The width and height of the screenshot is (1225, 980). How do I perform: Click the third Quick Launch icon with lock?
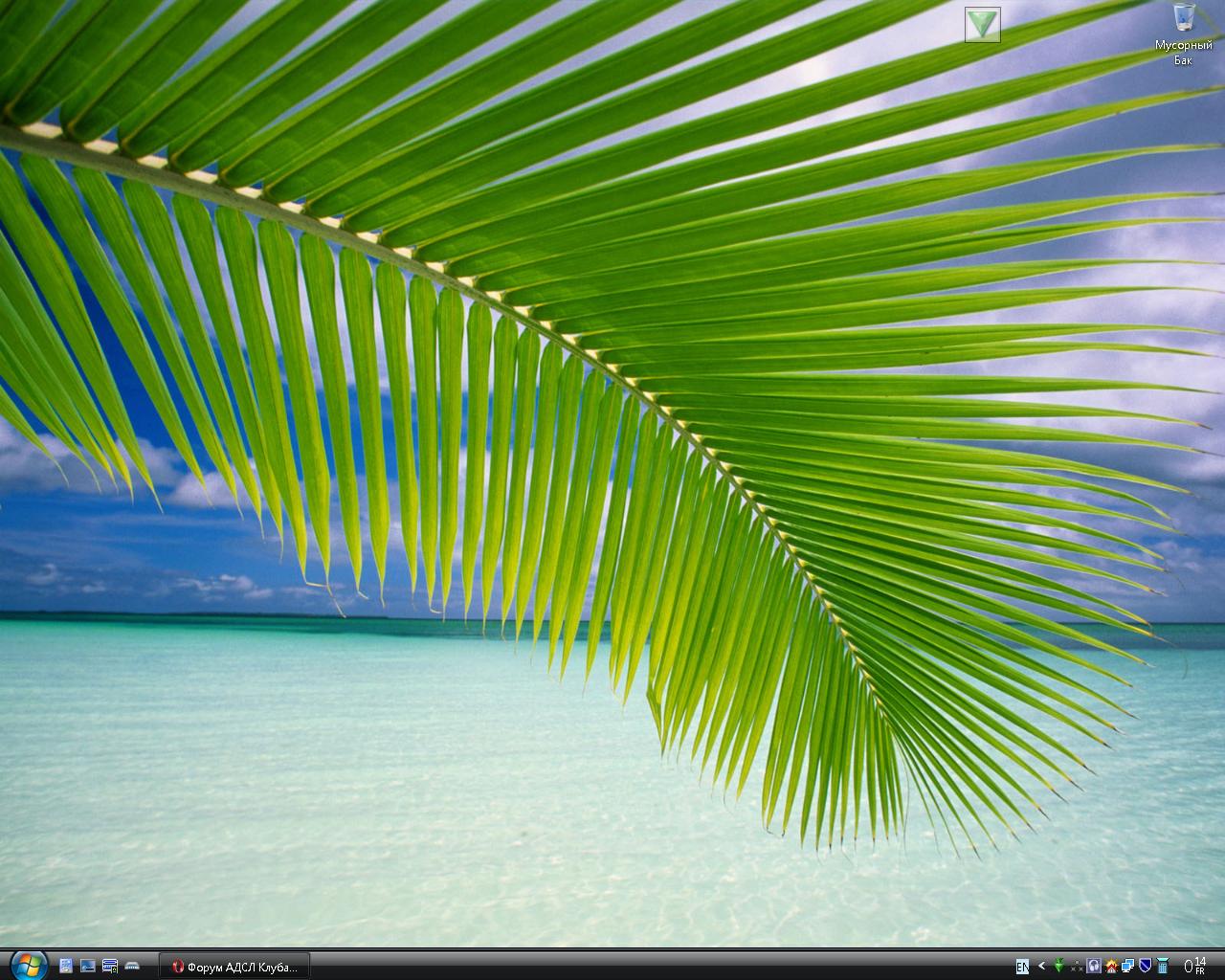[110, 966]
